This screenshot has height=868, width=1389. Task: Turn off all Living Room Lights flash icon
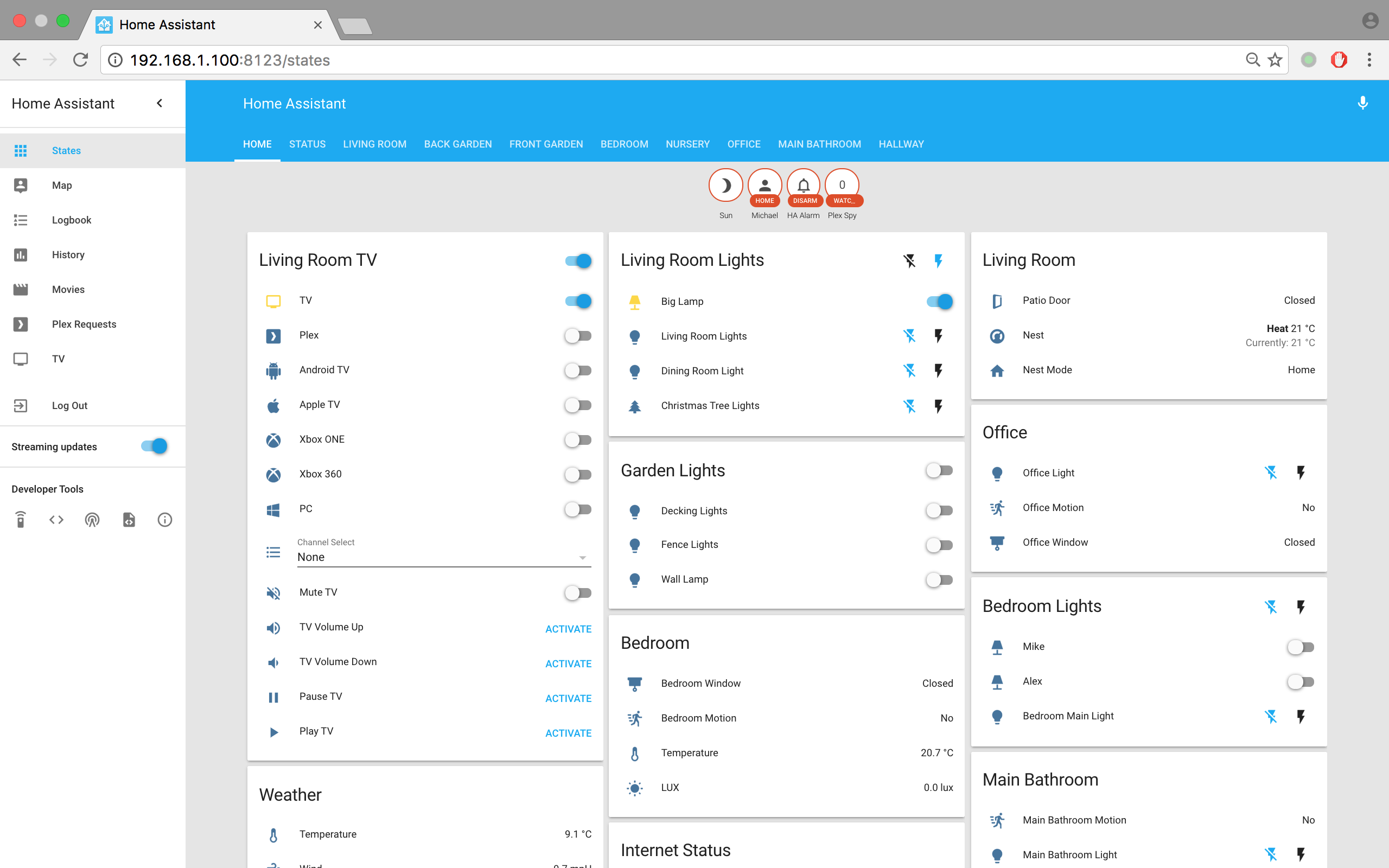pos(909,261)
